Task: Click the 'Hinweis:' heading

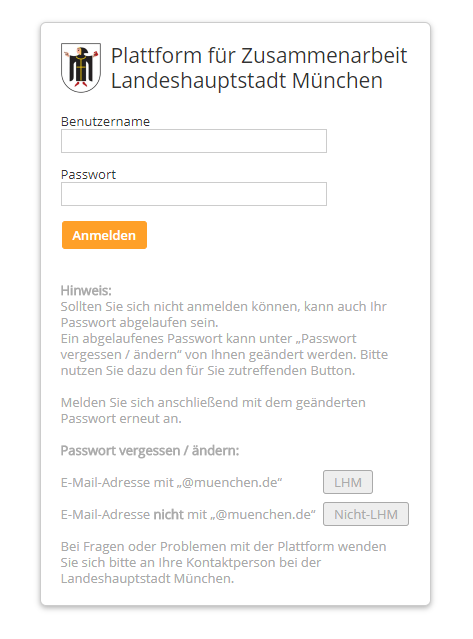Action: click(86, 291)
